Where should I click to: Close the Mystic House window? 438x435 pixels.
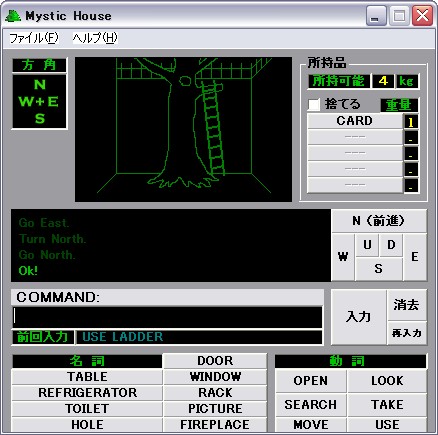tap(422, 16)
